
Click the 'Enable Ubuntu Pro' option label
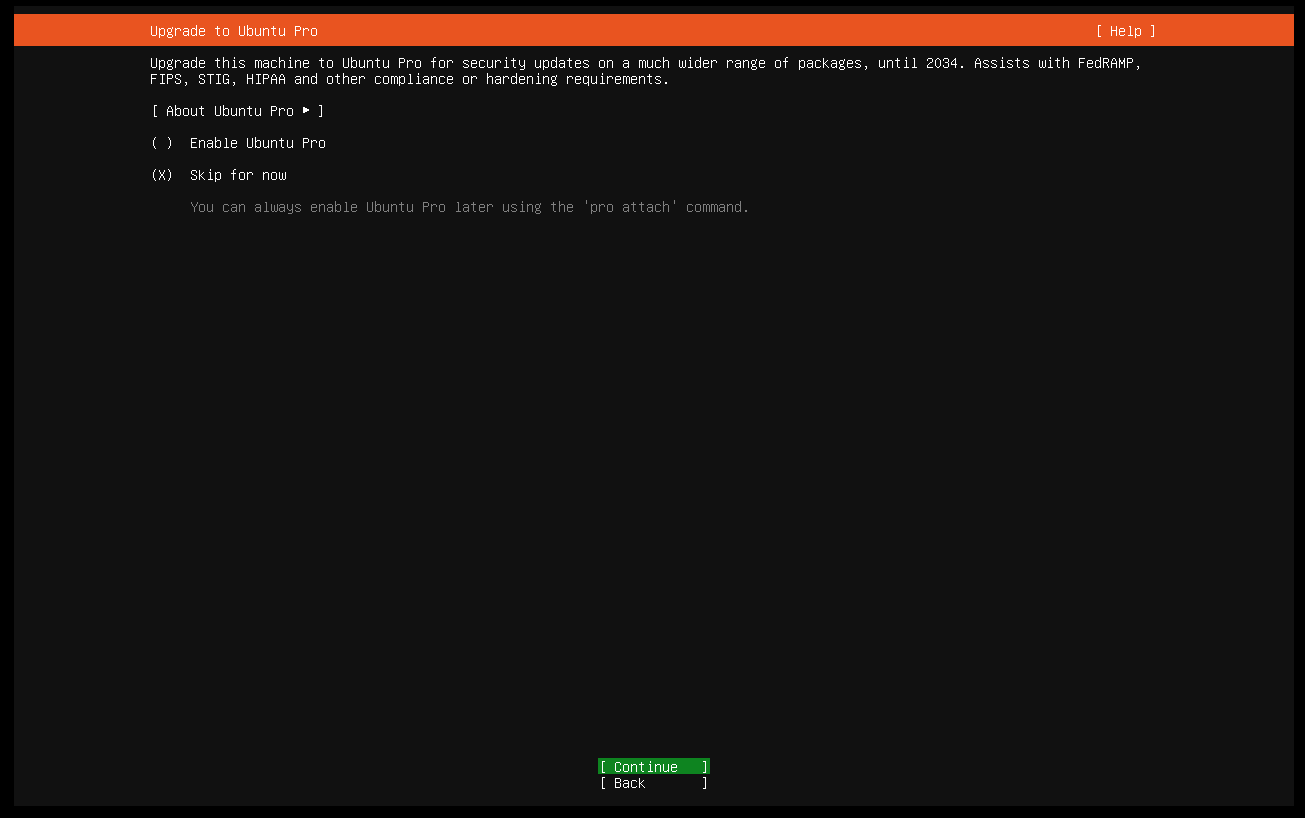pyautogui.click(x=258, y=143)
